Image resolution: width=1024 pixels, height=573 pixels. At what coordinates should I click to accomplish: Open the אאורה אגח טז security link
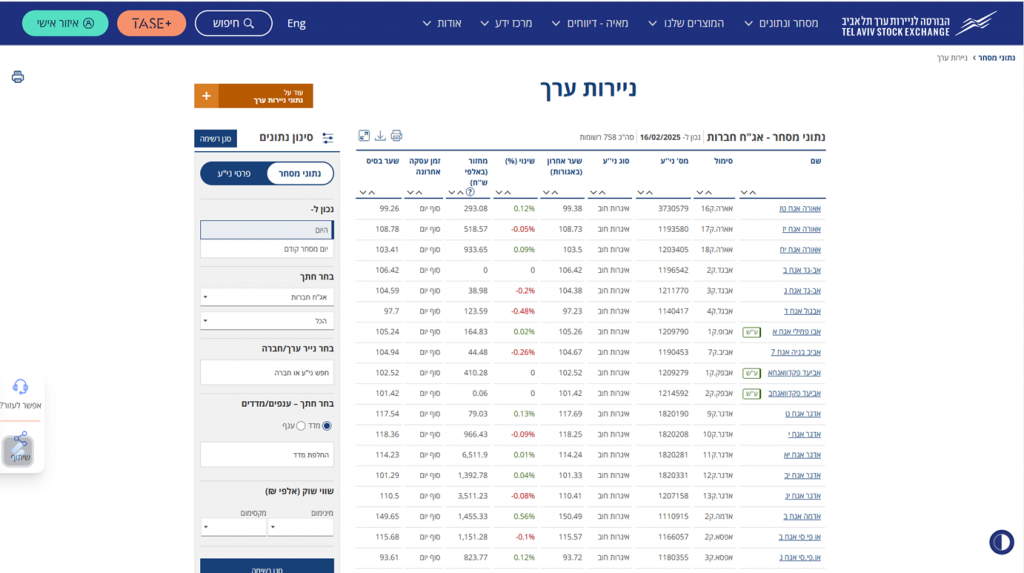click(x=799, y=208)
